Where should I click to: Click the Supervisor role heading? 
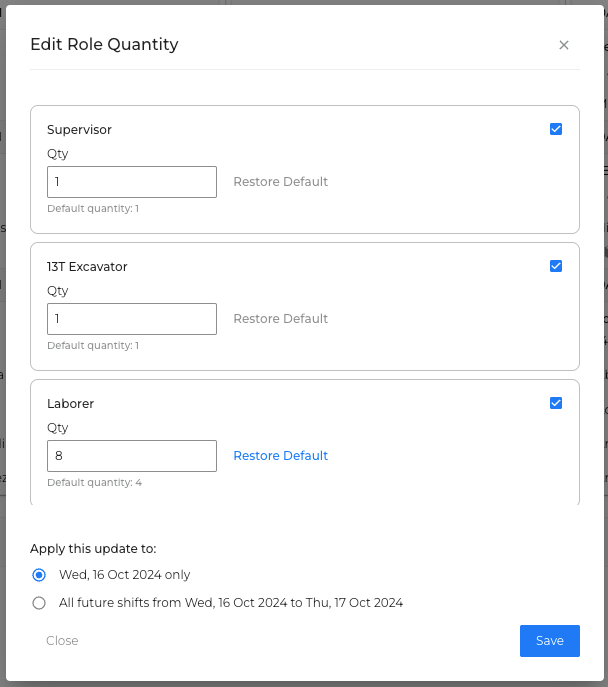pyautogui.click(x=79, y=130)
